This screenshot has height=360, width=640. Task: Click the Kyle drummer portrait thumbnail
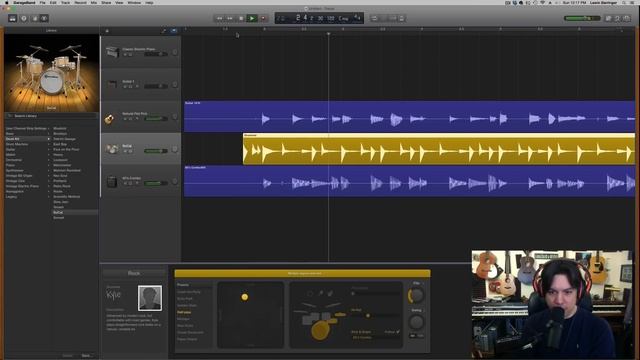click(x=150, y=298)
